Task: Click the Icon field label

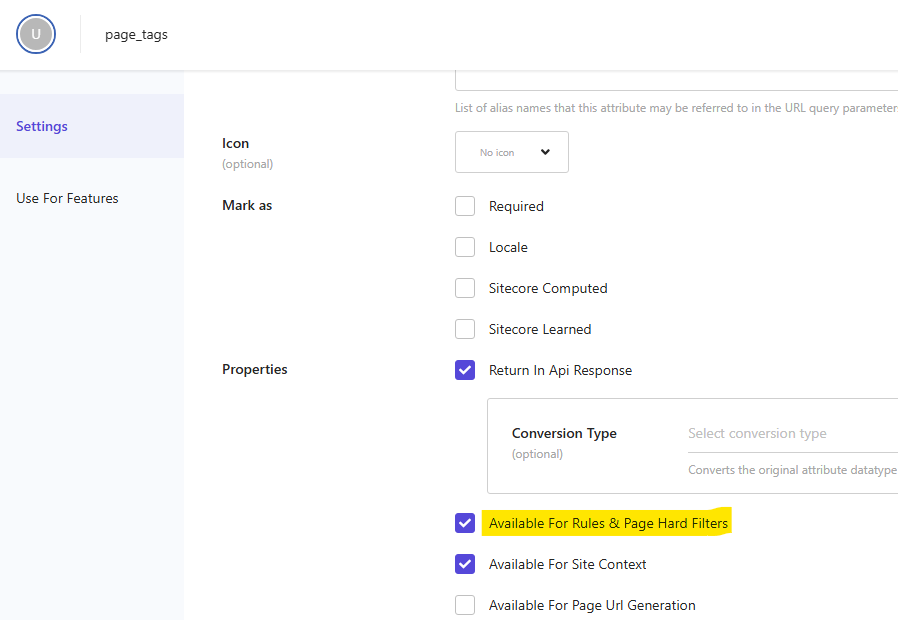Action: coord(235,143)
